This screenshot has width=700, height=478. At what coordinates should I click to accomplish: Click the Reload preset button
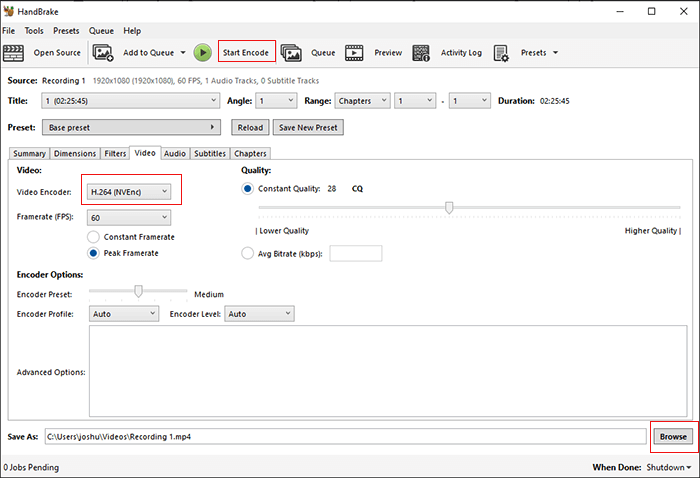pyautogui.click(x=250, y=128)
